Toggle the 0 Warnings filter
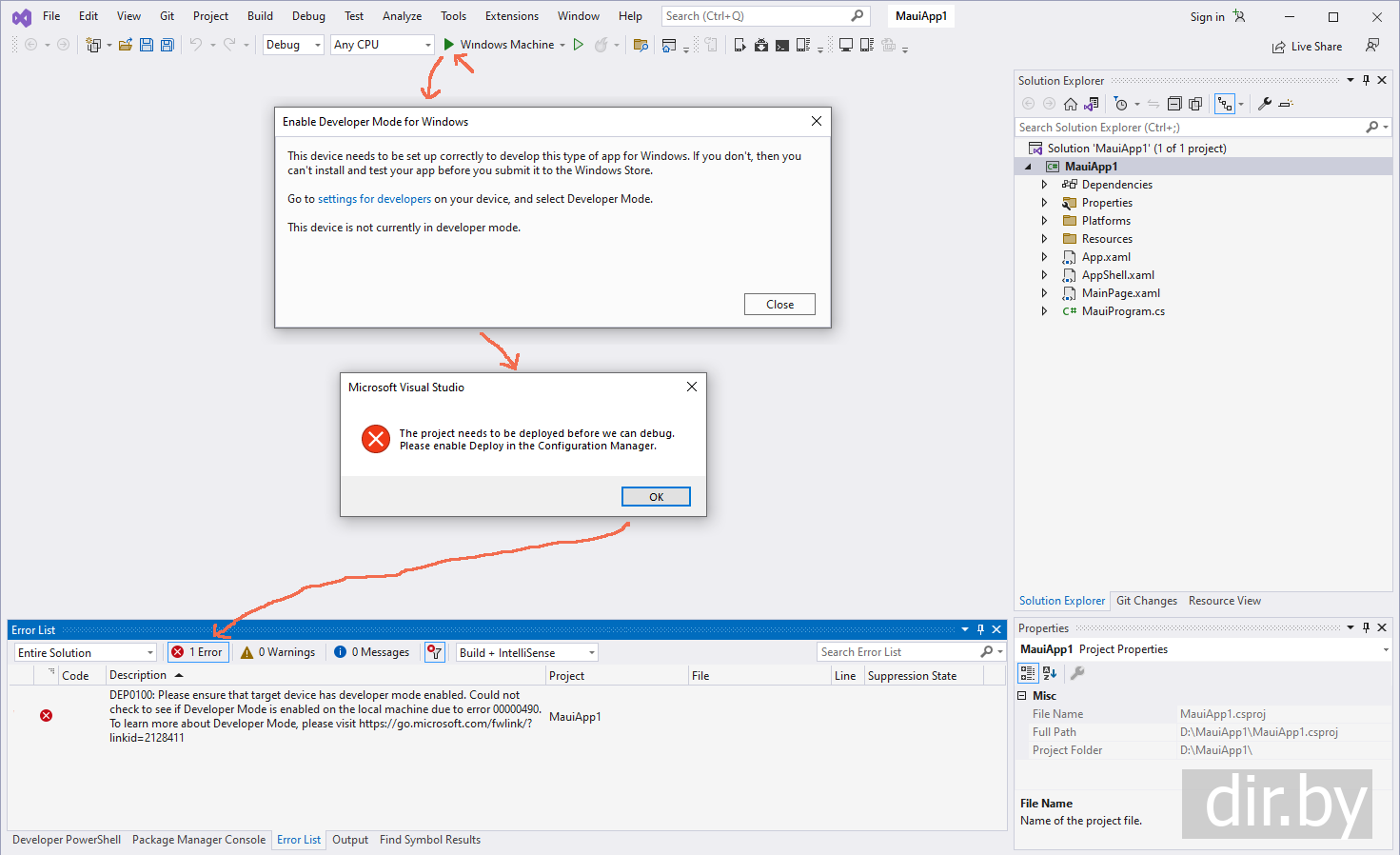The image size is (1400, 855). click(278, 652)
